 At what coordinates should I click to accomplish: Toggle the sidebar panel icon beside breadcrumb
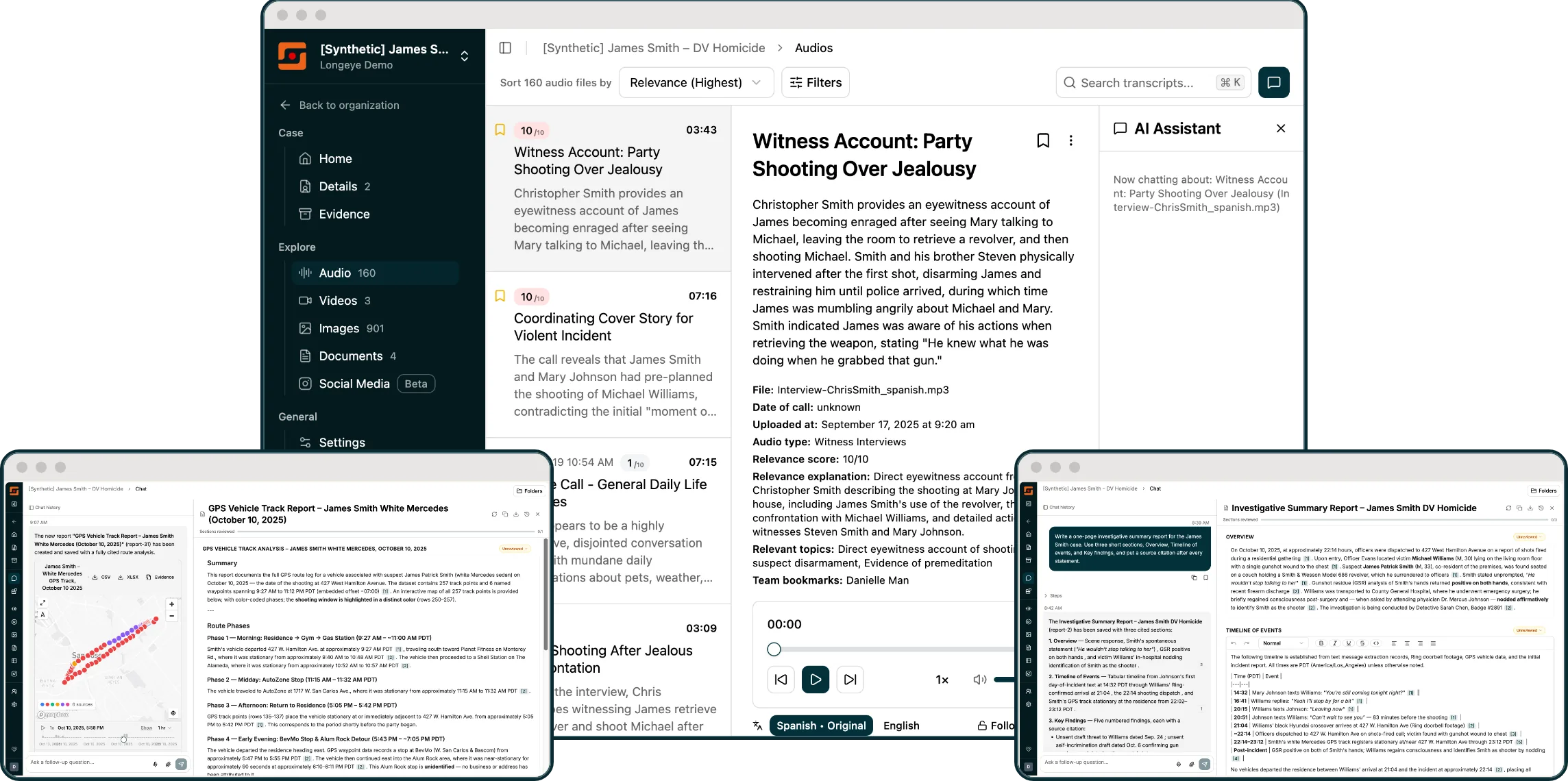pos(505,48)
